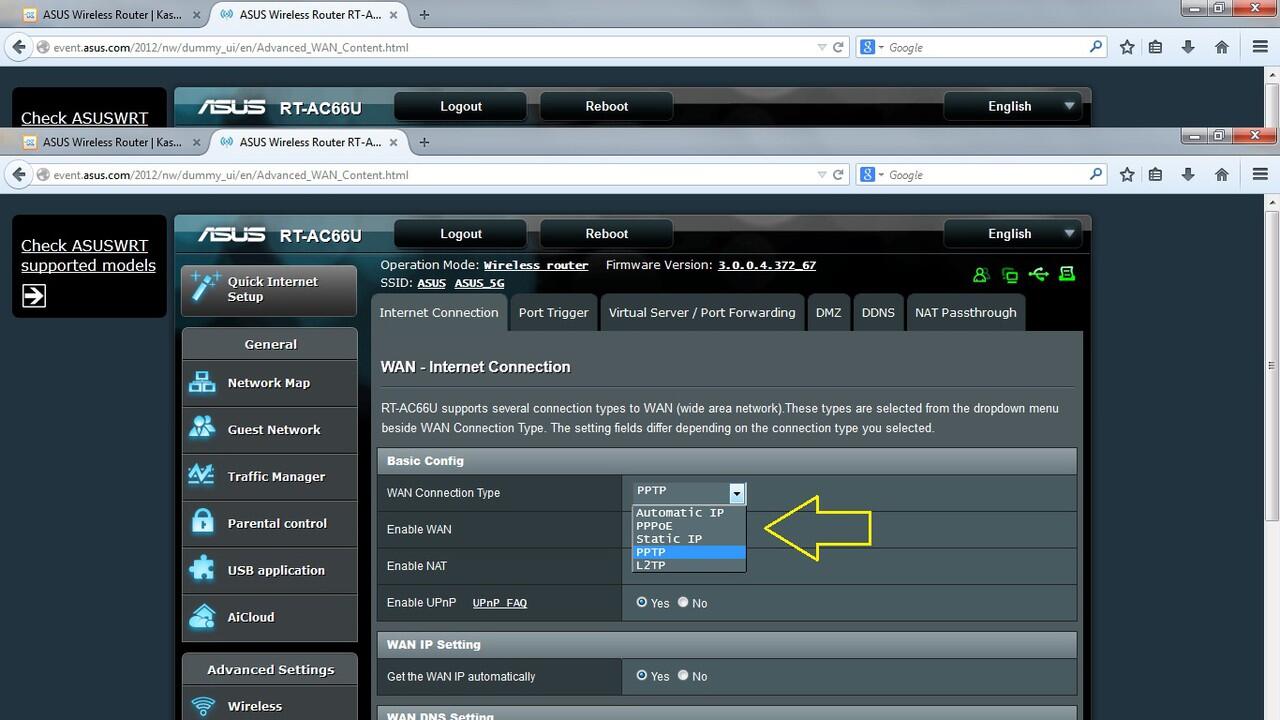Viewport: 1280px width, 720px height.
Task: Click the ASUS_5G SSID link
Action: 479,284
